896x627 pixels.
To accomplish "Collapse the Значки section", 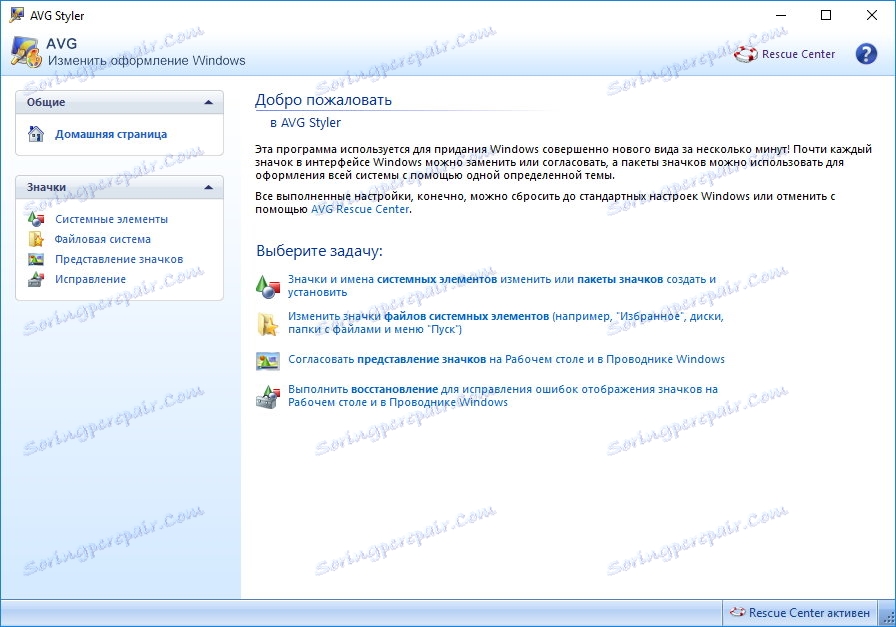I will pyautogui.click(x=208, y=187).
